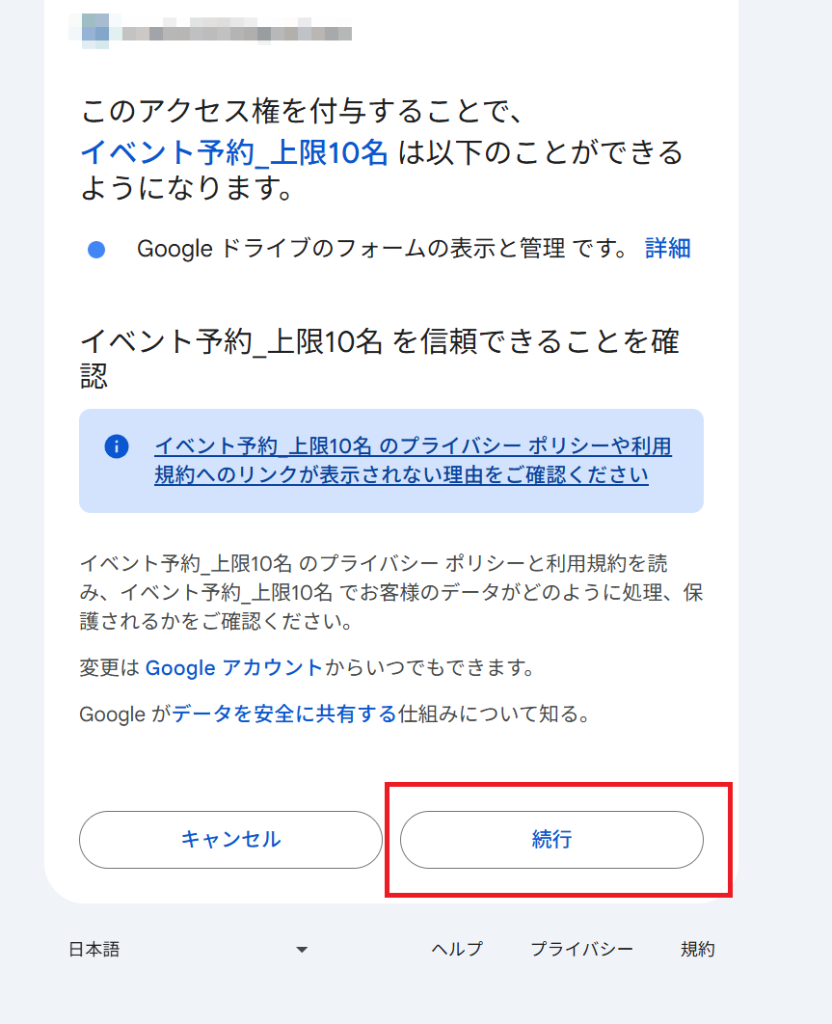Screen dimensions: 832x1024
Task: Follow the データを安全に共有する link
Action: [x=285, y=714]
